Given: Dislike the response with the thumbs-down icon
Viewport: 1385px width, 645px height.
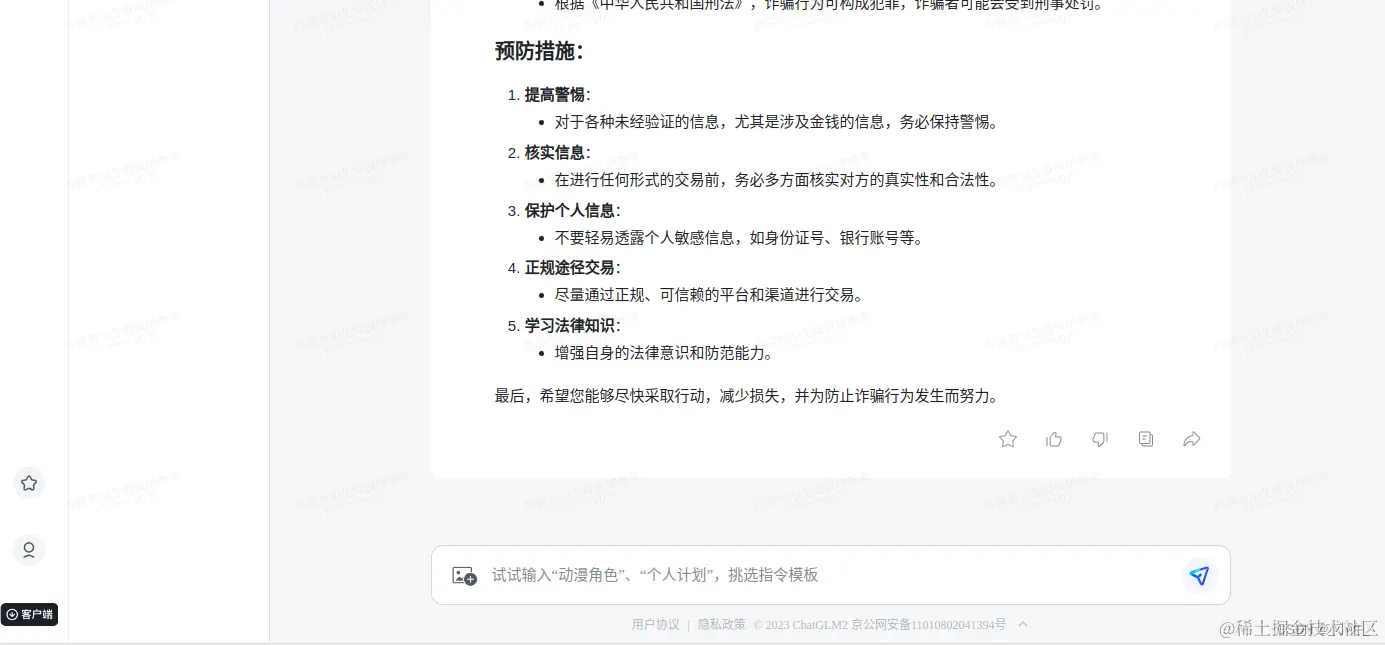Looking at the screenshot, I should pos(1099,439).
